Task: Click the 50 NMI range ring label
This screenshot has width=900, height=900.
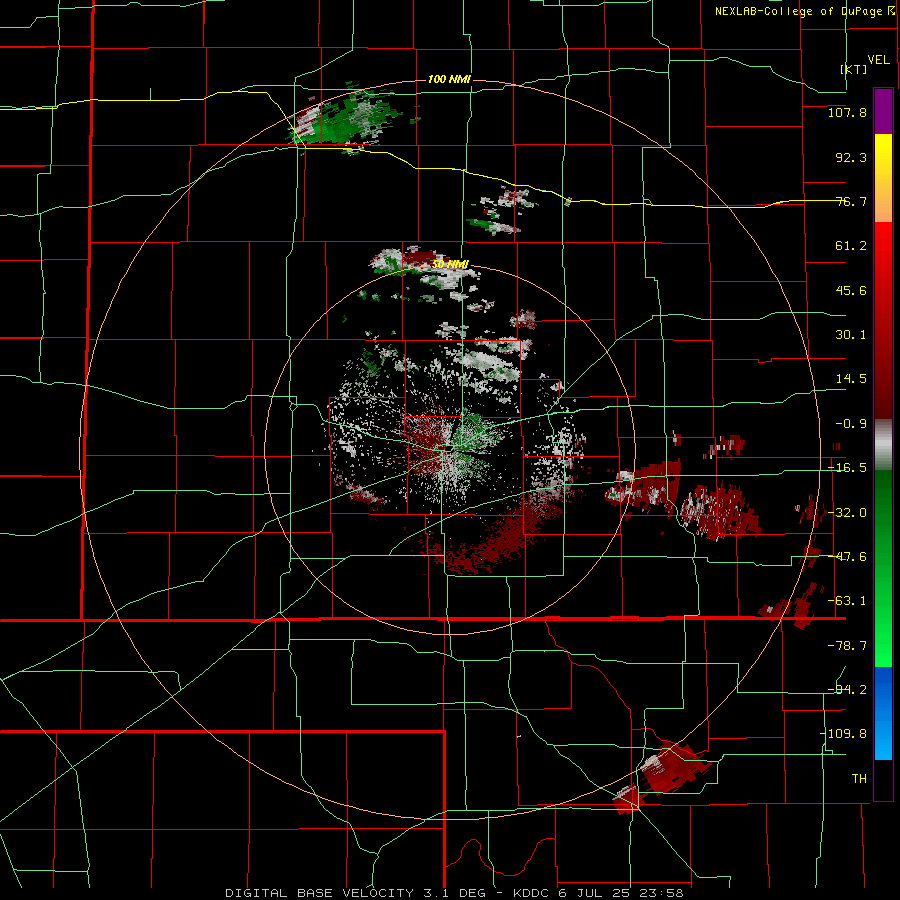Action: 450,265
